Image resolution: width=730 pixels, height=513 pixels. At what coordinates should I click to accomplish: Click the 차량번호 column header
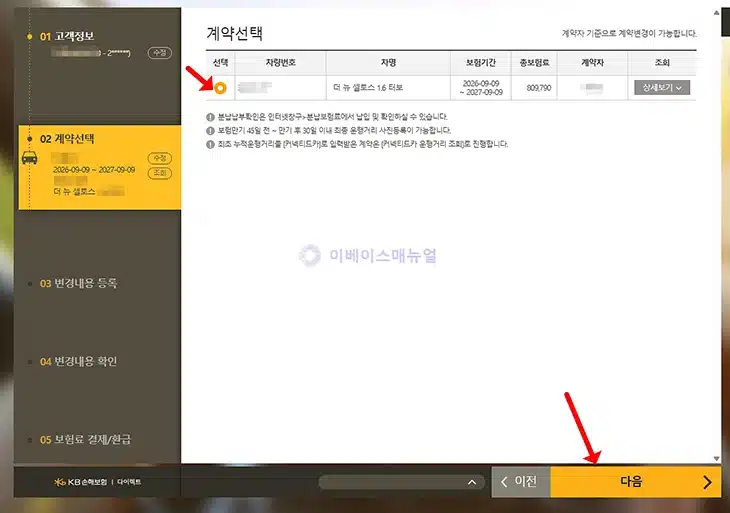[280, 62]
